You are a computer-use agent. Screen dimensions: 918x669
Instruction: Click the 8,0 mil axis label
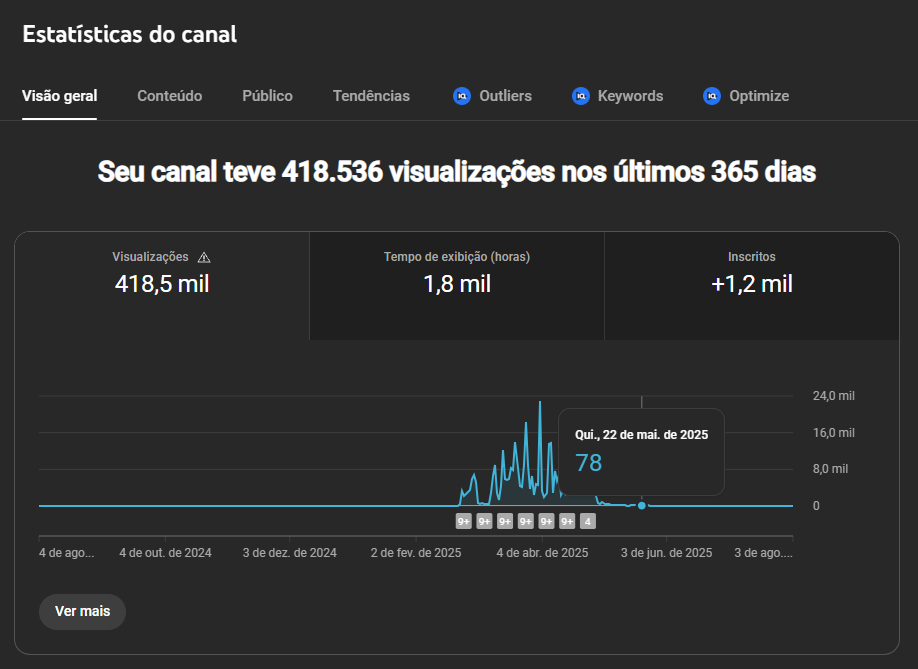click(x=830, y=469)
